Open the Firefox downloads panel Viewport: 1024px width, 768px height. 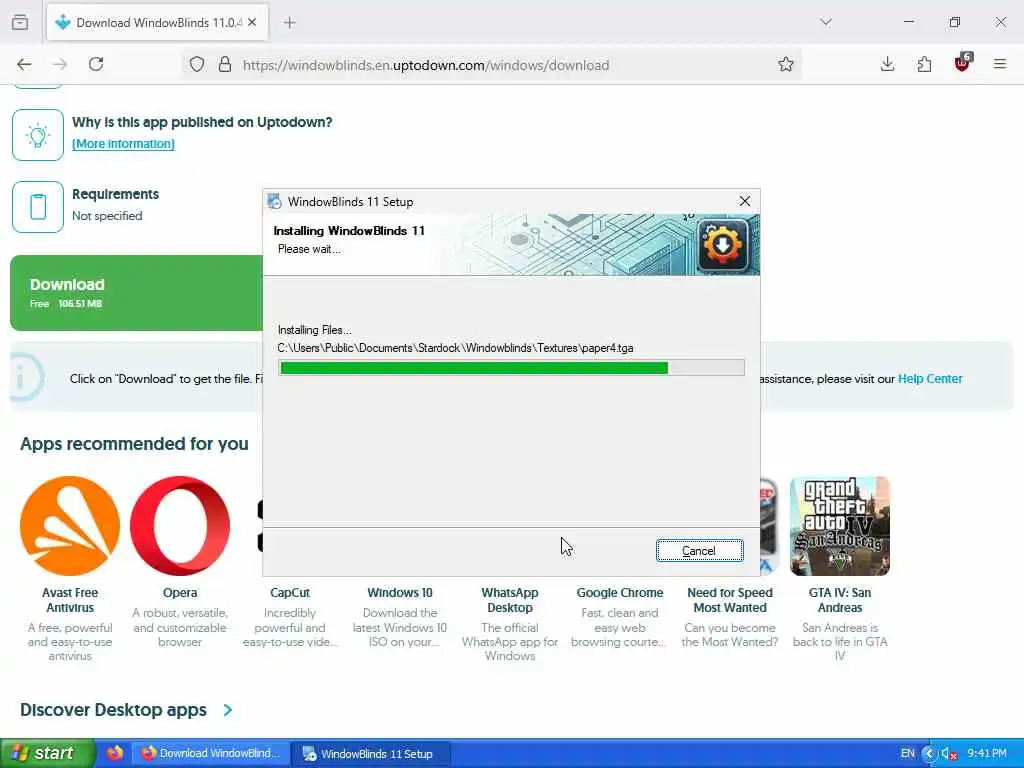coord(887,64)
